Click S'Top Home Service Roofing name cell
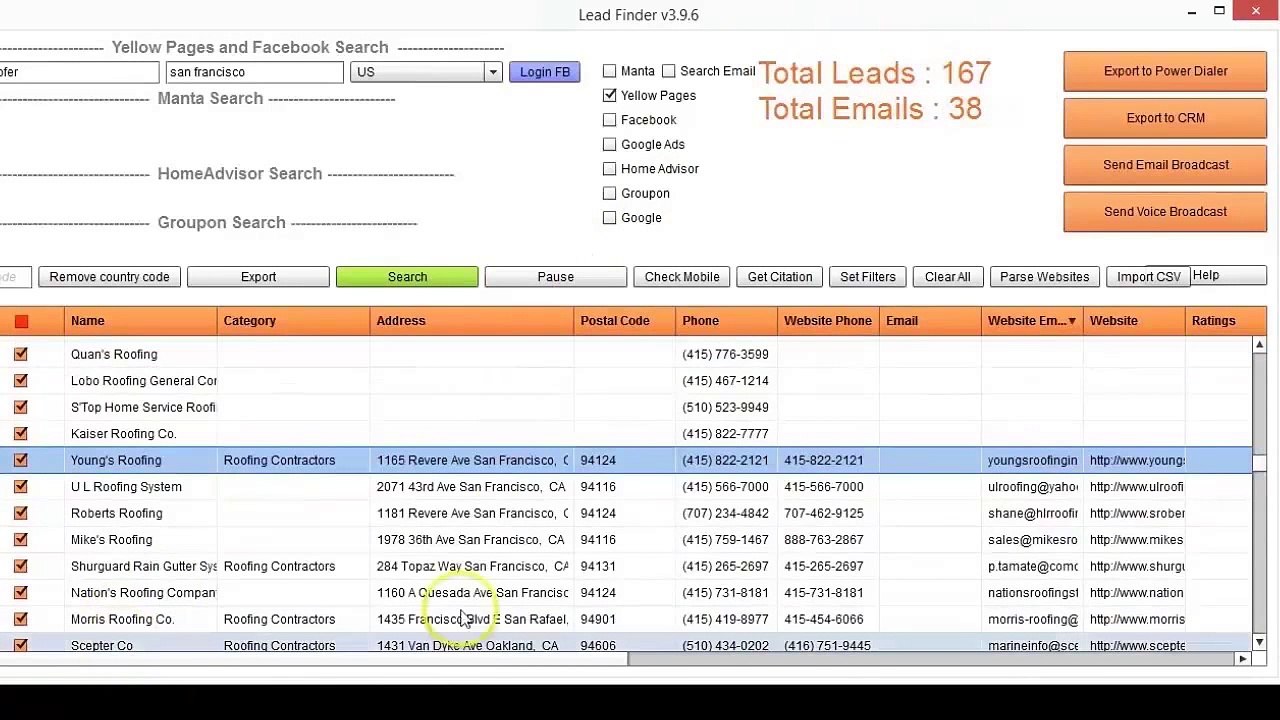The height and width of the screenshot is (720, 1280). point(144,407)
